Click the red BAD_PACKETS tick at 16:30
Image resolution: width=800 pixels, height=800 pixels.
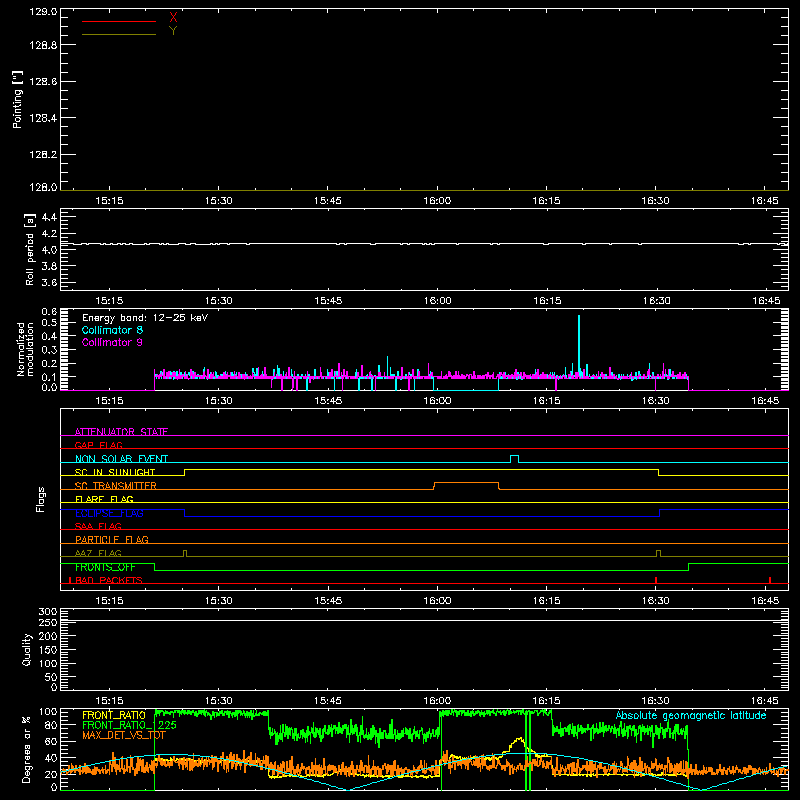pyautogui.click(x=656, y=580)
